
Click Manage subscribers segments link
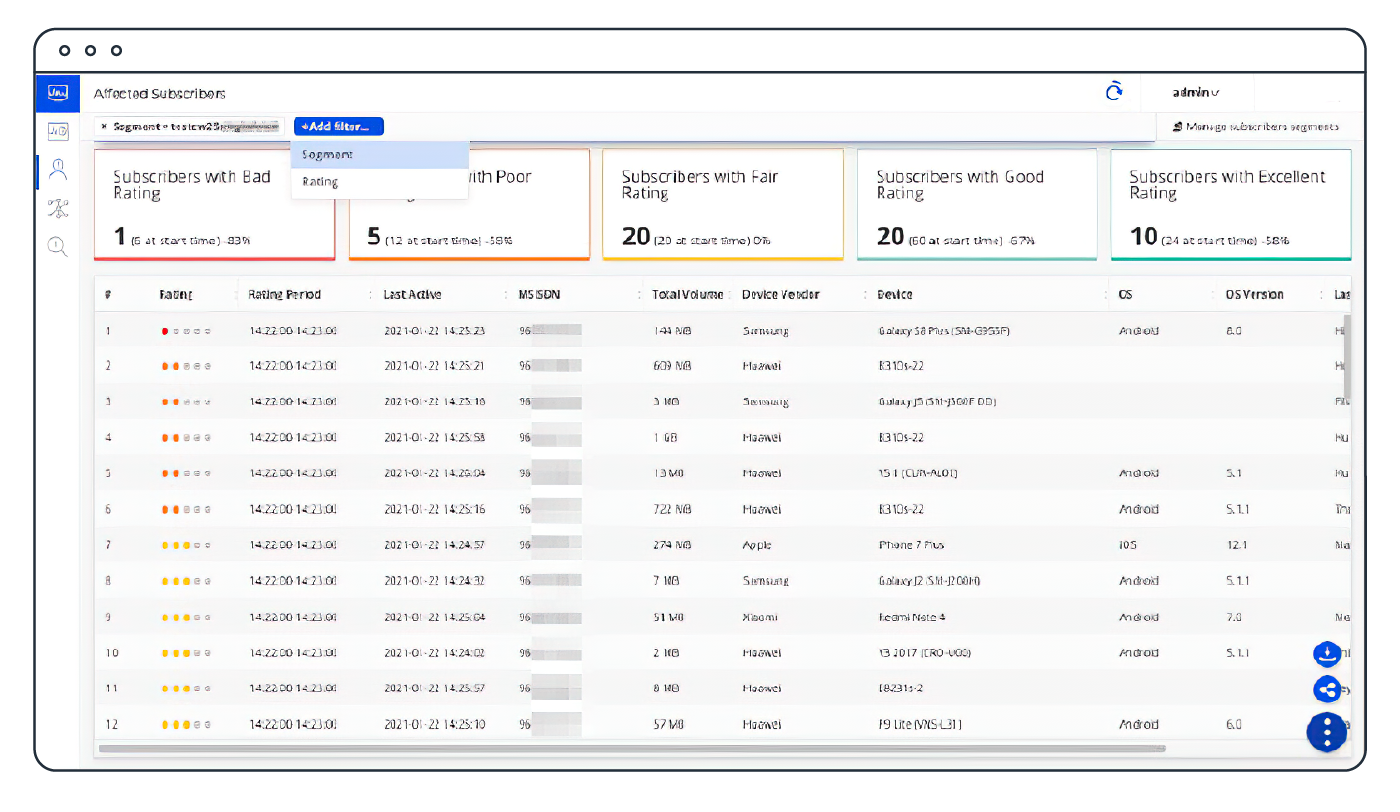(1256, 127)
